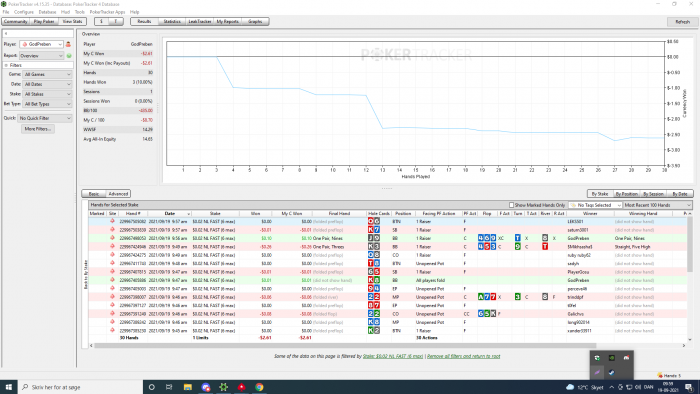Viewport: 700px width, 394px height.
Task: Open the No Quick Filter dropdown
Action: (45, 118)
